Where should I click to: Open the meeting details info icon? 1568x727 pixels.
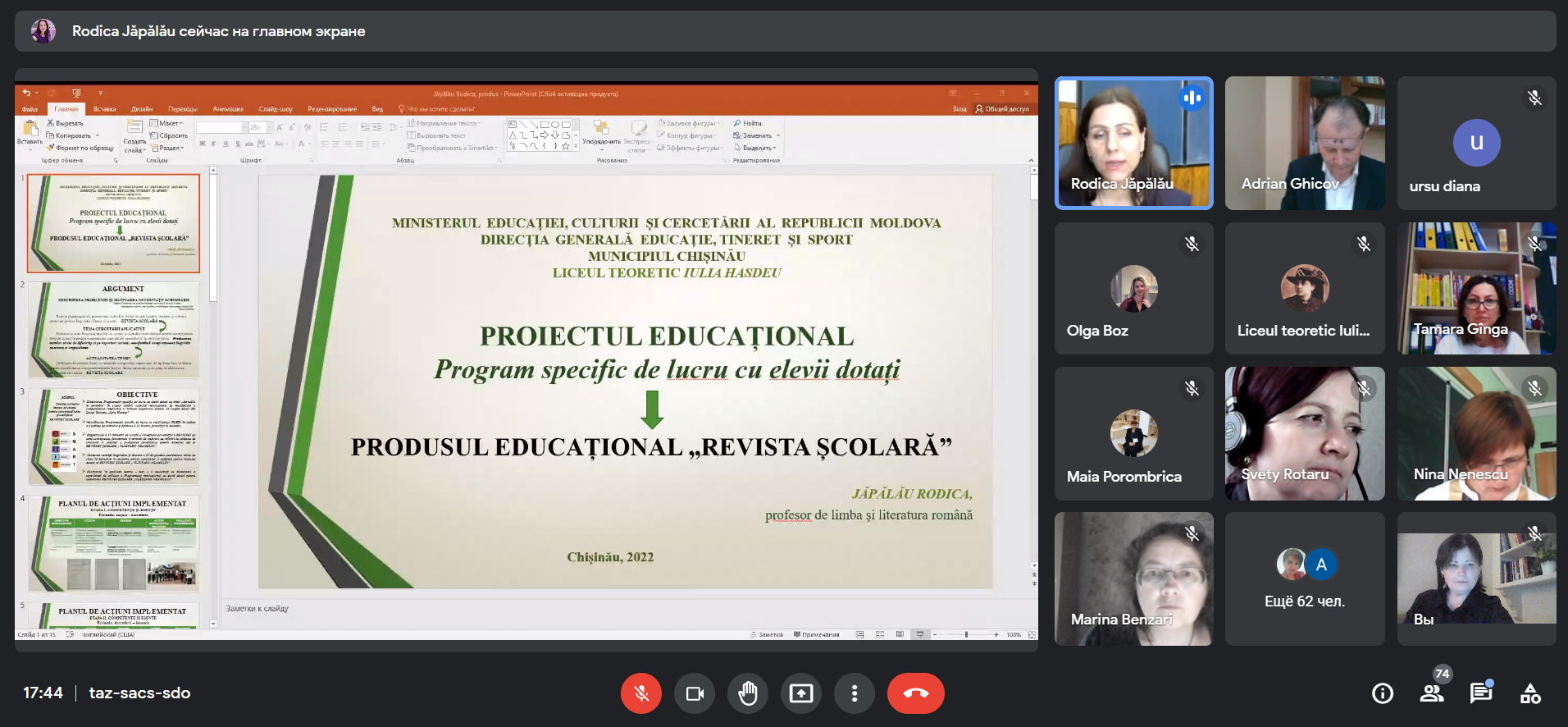(x=1383, y=693)
